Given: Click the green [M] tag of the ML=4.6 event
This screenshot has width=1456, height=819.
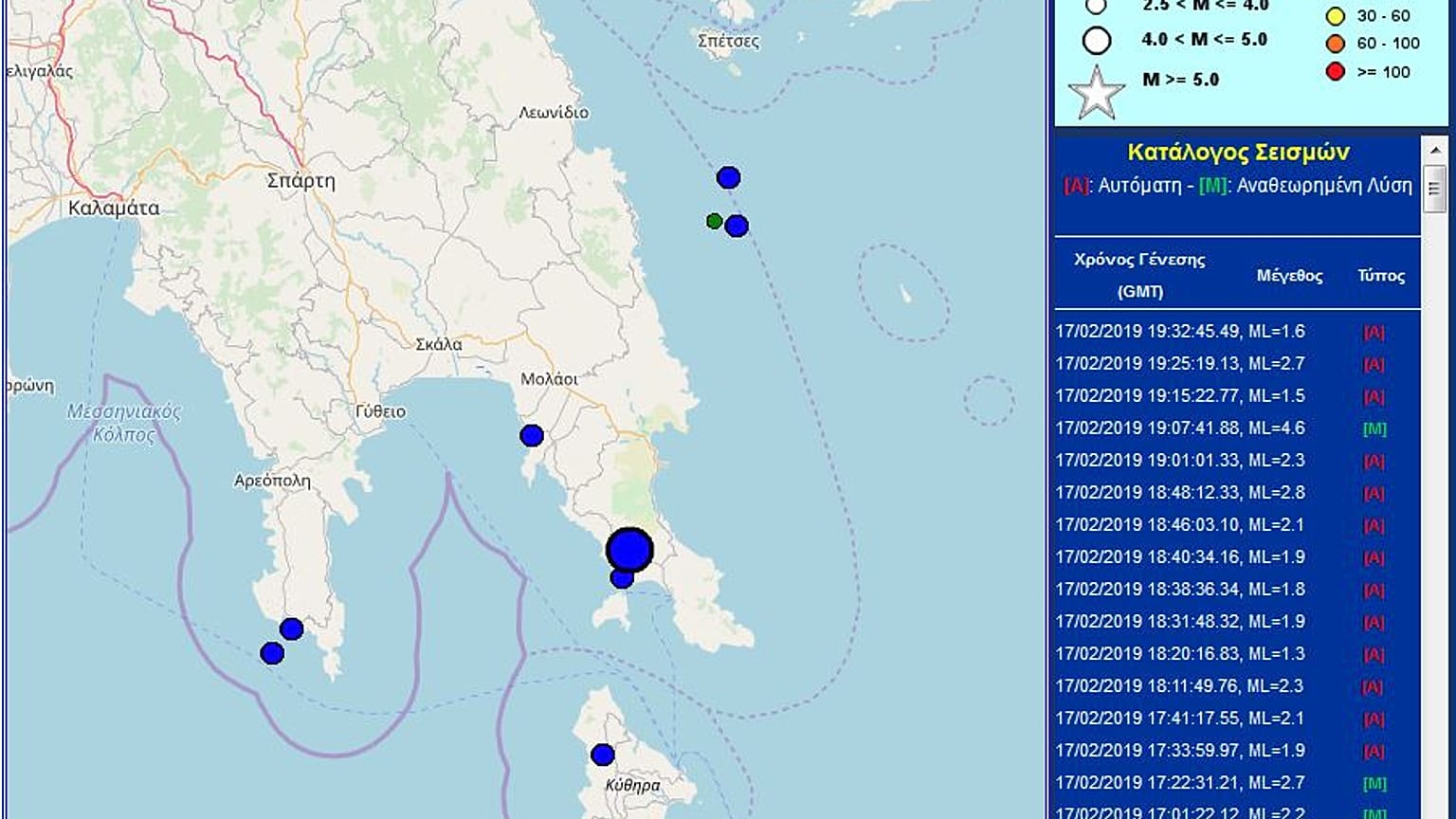Looking at the screenshot, I should (x=1374, y=429).
